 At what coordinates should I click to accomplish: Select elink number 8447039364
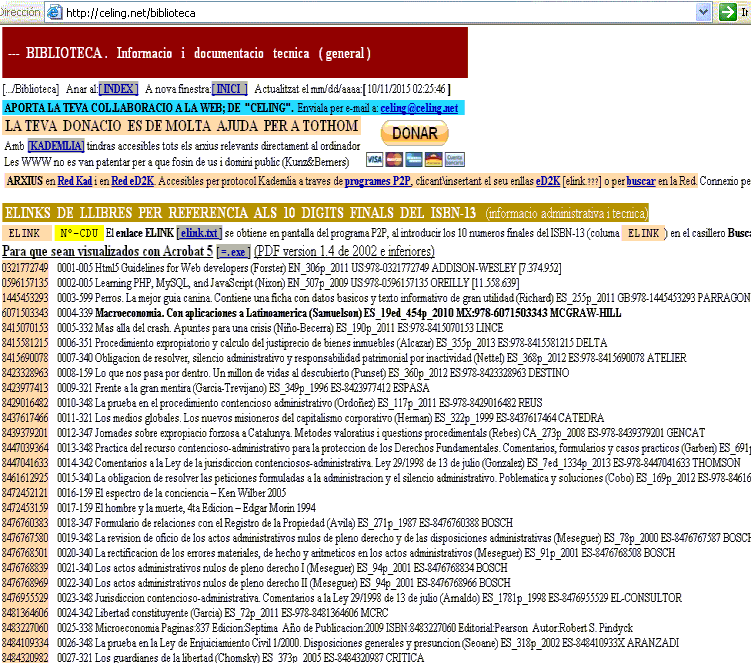pos(25,448)
